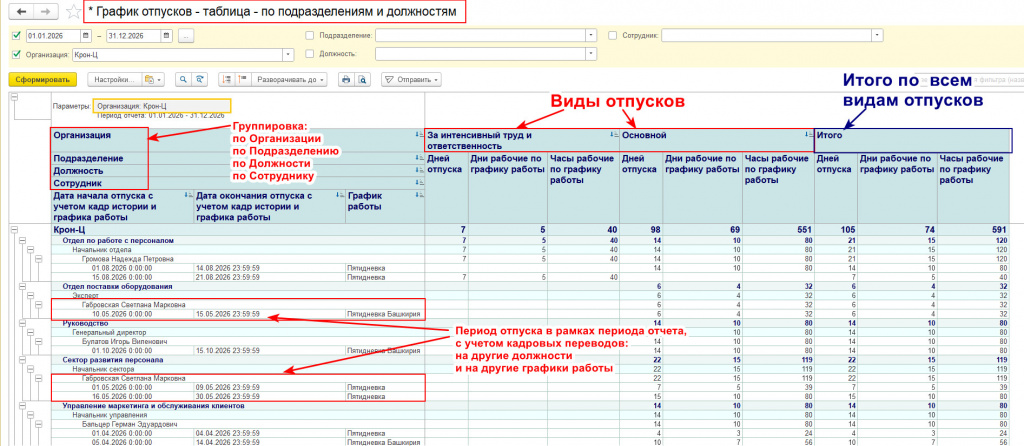Enable the Должность filter checkbox
The width and height of the screenshot is (1024, 446).
tap(310, 54)
